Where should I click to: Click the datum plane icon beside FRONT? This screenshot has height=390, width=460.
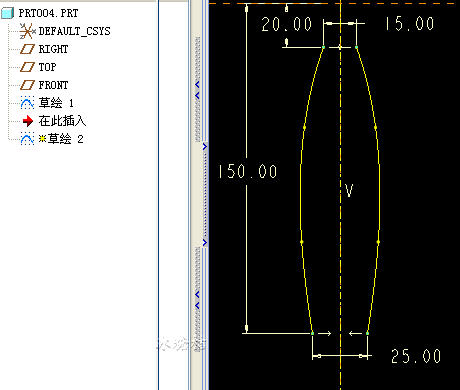(x=27, y=85)
